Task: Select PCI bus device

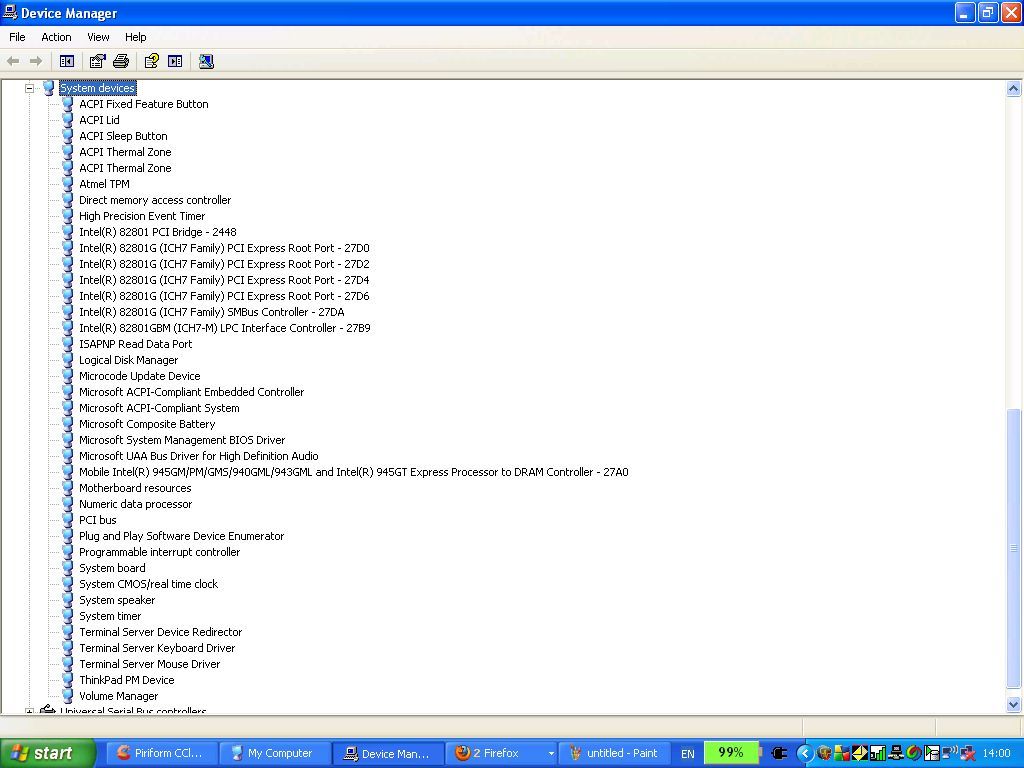Action: click(97, 520)
